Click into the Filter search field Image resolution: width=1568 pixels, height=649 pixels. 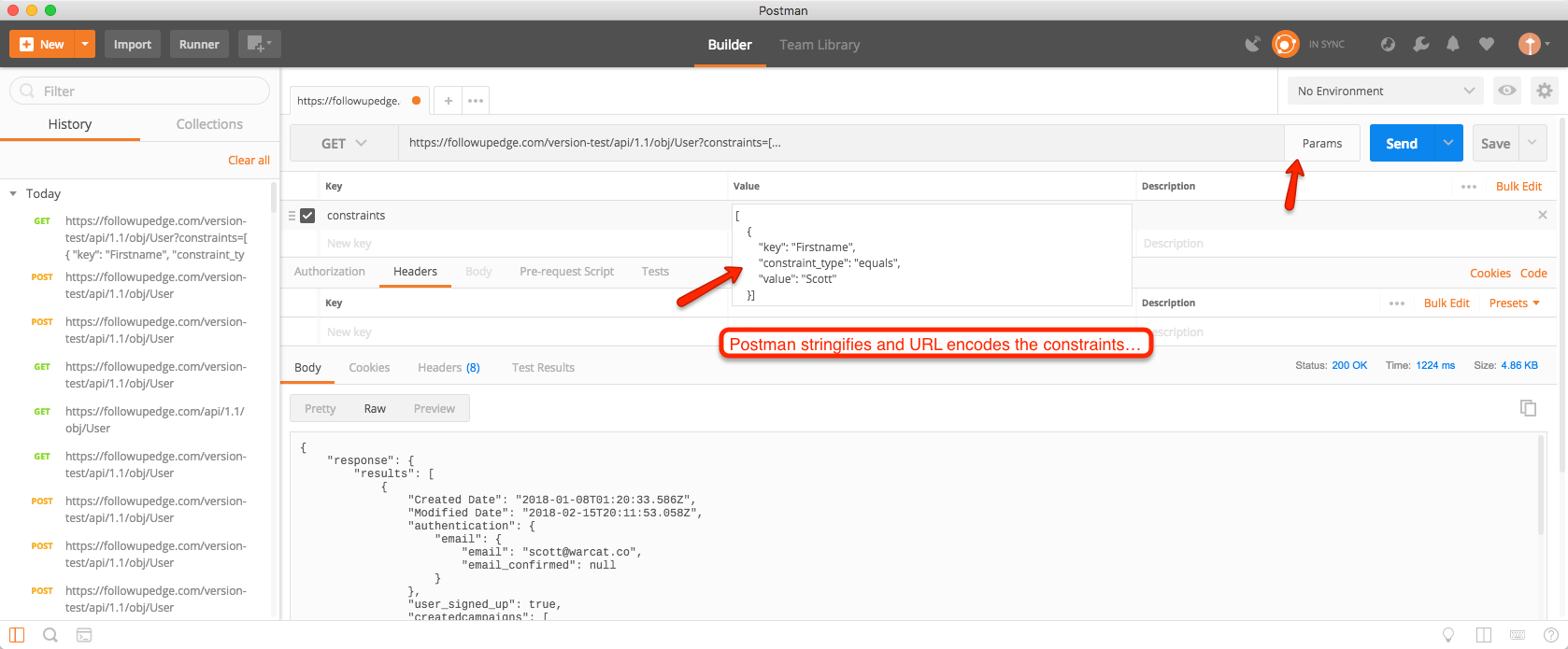coord(139,91)
